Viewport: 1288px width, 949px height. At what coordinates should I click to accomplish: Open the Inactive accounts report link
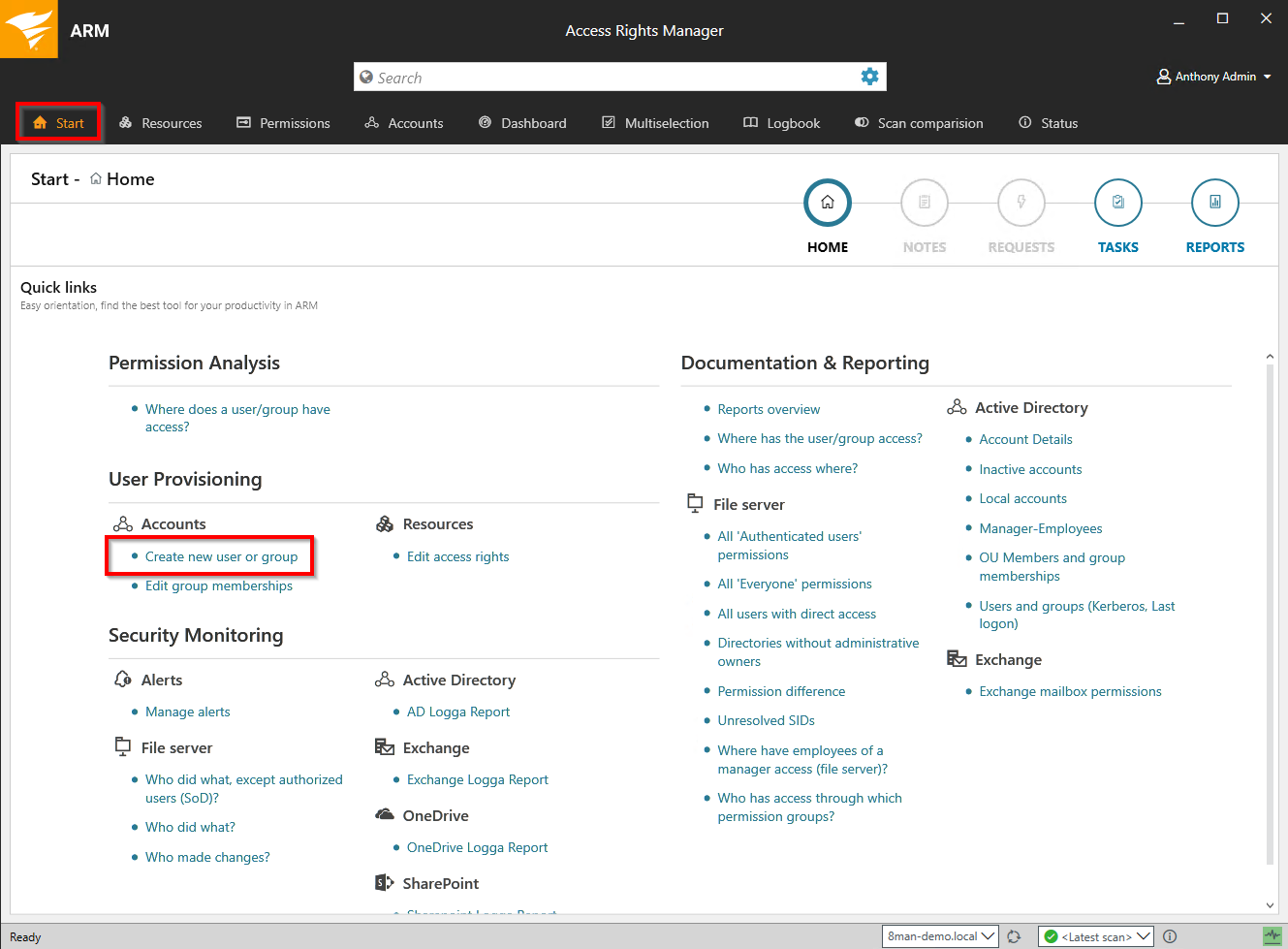[1030, 469]
